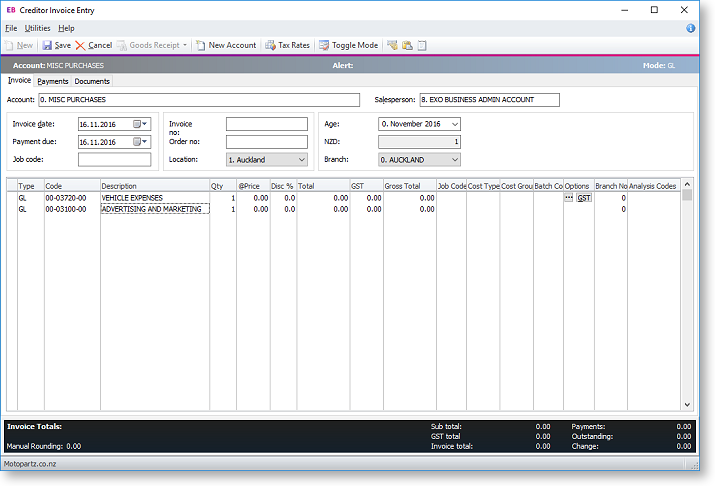Click the Save toolbar button
Screen dimensions: 715x486
[x=57, y=45]
